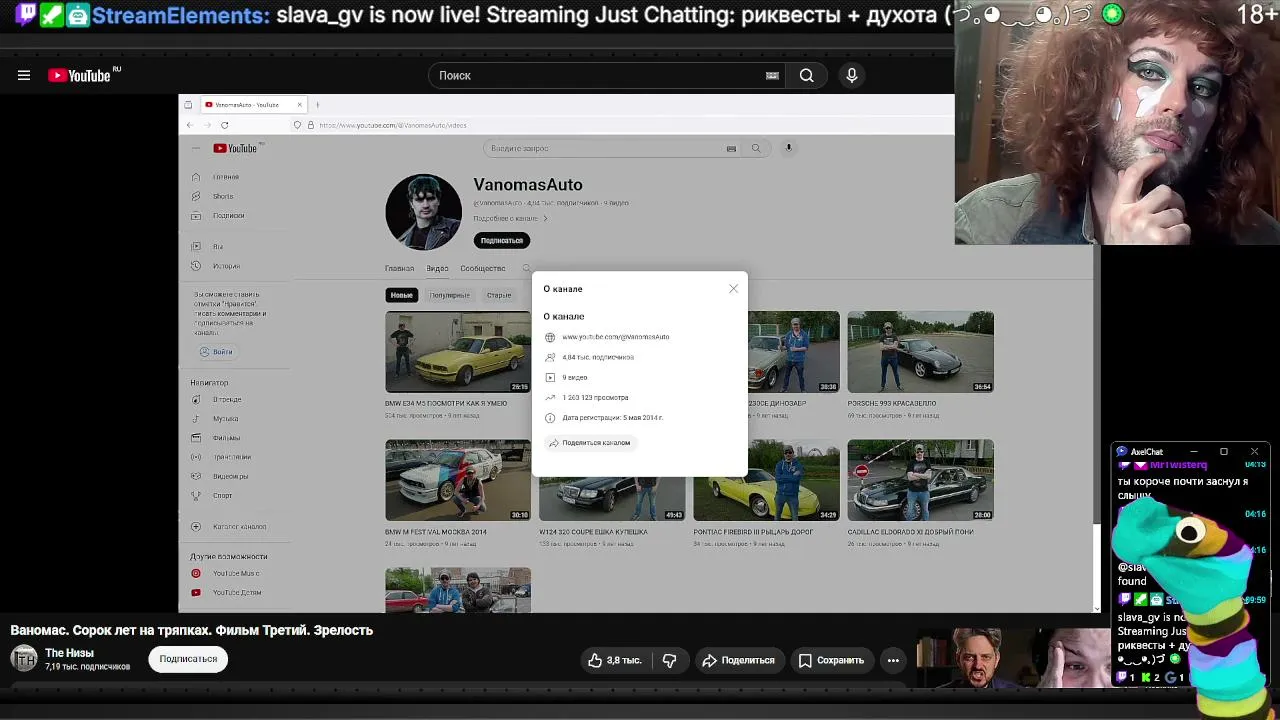The width and height of the screenshot is (1280, 720).
Task: Click the outer search magnifier button
Action: (806, 75)
